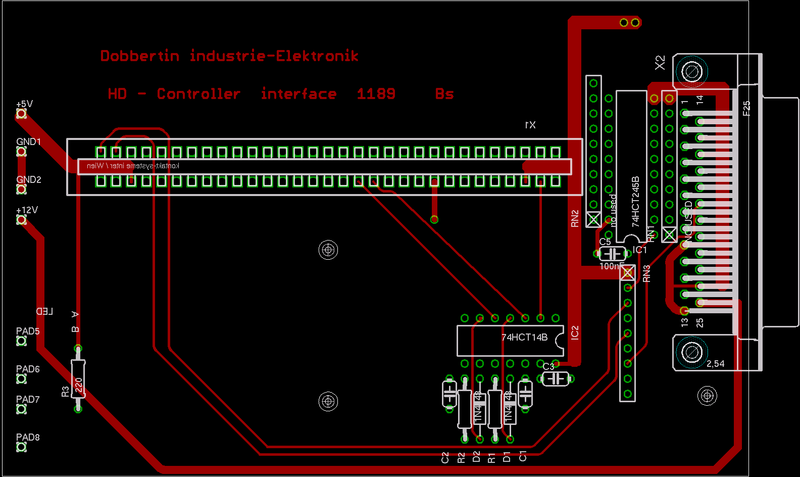Viewport: 800px width, 477px height.
Task: Click the +12V supply pad
Action: [x=20, y=222]
